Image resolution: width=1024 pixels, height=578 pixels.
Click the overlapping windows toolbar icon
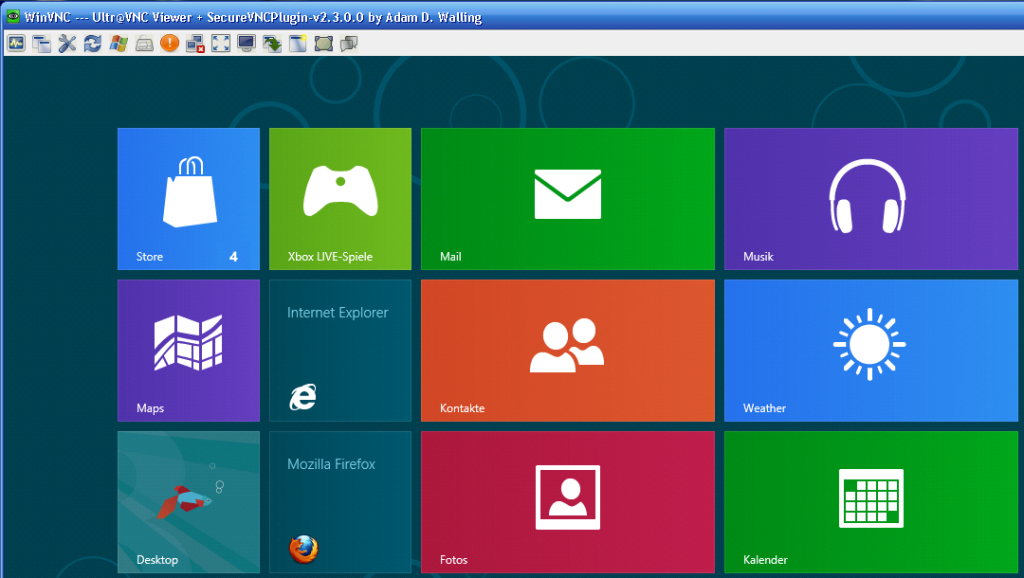pyautogui.click(x=42, y=44)
